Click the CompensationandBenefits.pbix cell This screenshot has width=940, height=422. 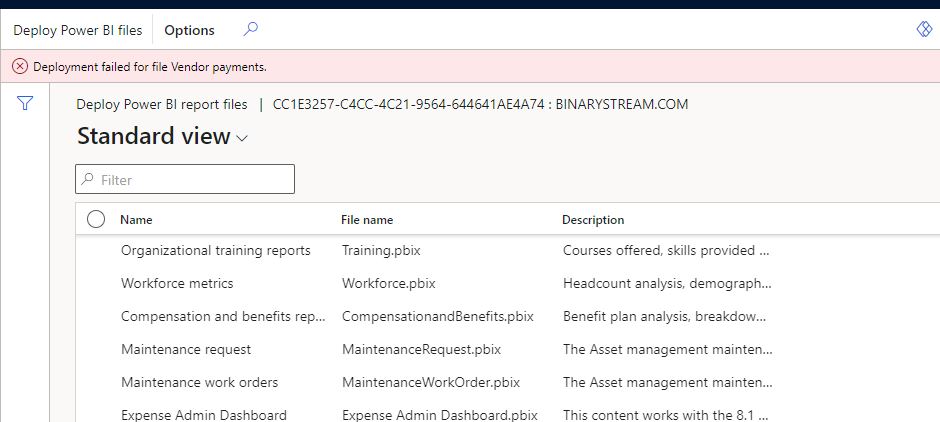[438, 316]
